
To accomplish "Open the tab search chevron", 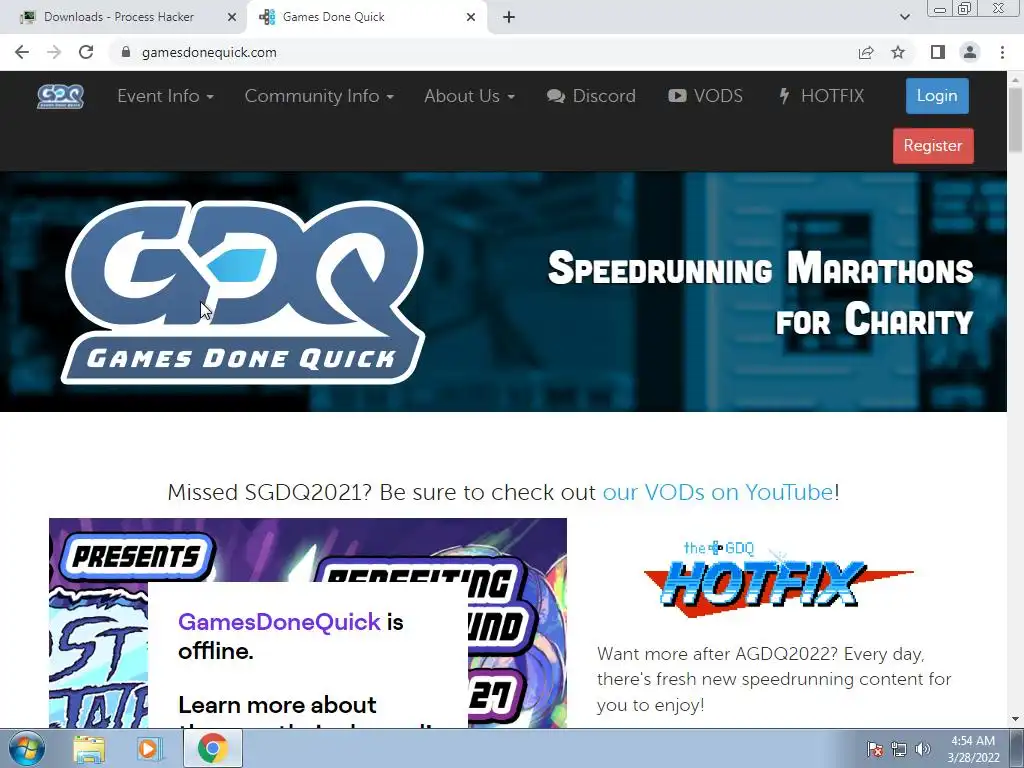I will [904, 17].
